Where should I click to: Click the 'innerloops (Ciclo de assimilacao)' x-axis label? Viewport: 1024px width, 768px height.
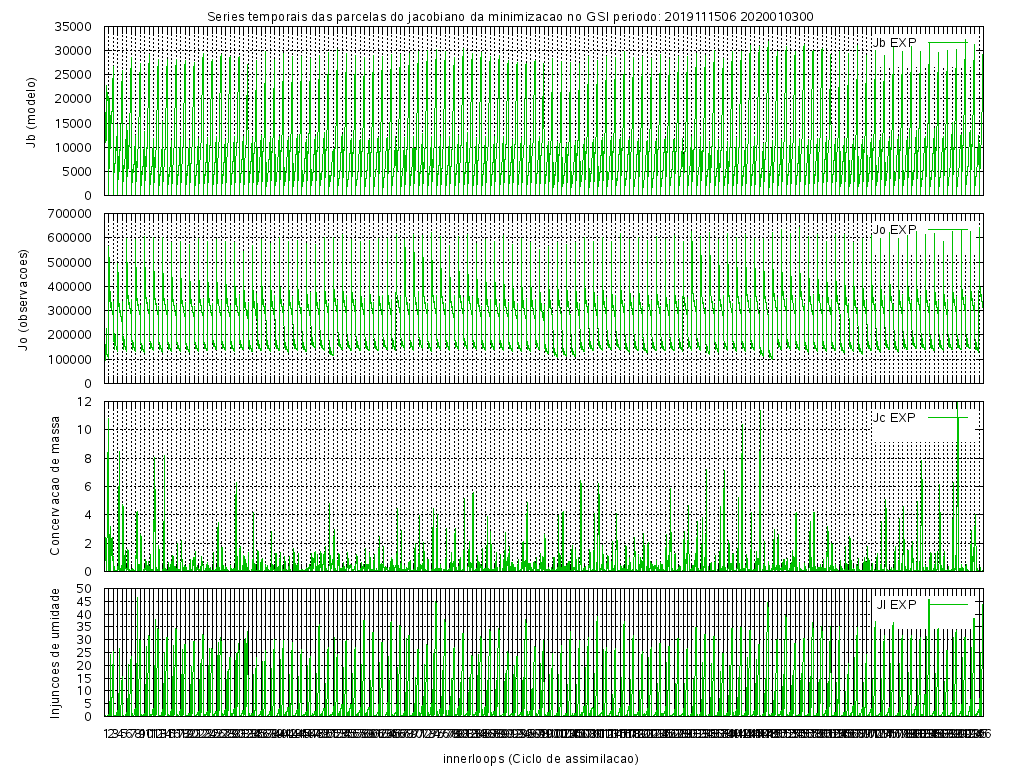pyautogui.click(x=540, y=758)
